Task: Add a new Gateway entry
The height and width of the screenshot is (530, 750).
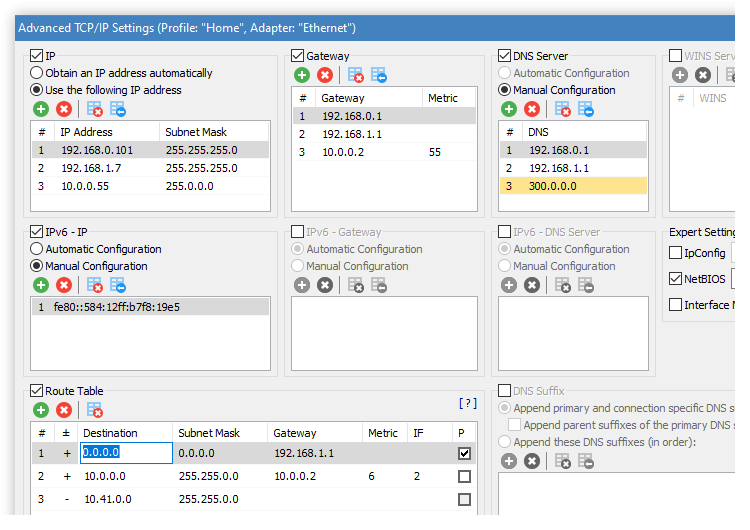Action: click(302, 75)
